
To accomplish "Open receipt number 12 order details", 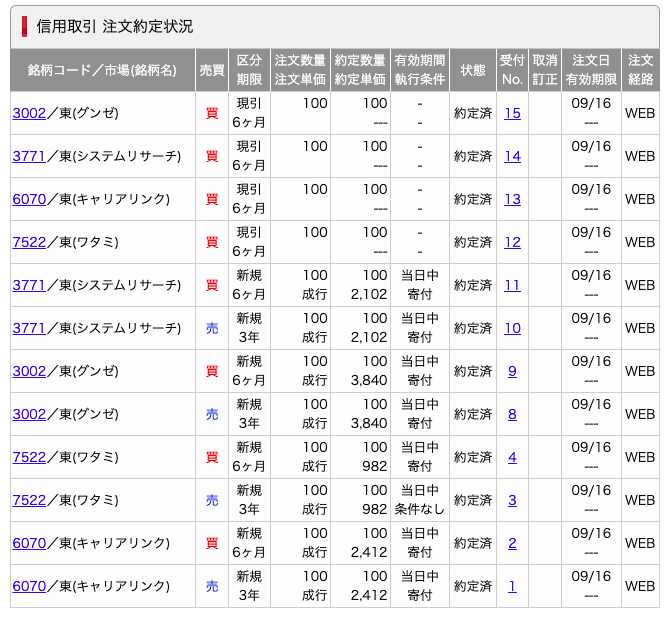I will point(512,242).
